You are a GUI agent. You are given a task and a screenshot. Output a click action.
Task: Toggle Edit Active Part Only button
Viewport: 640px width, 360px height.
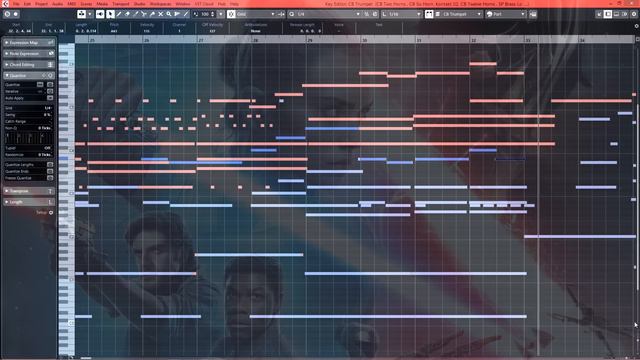point(438,14)
